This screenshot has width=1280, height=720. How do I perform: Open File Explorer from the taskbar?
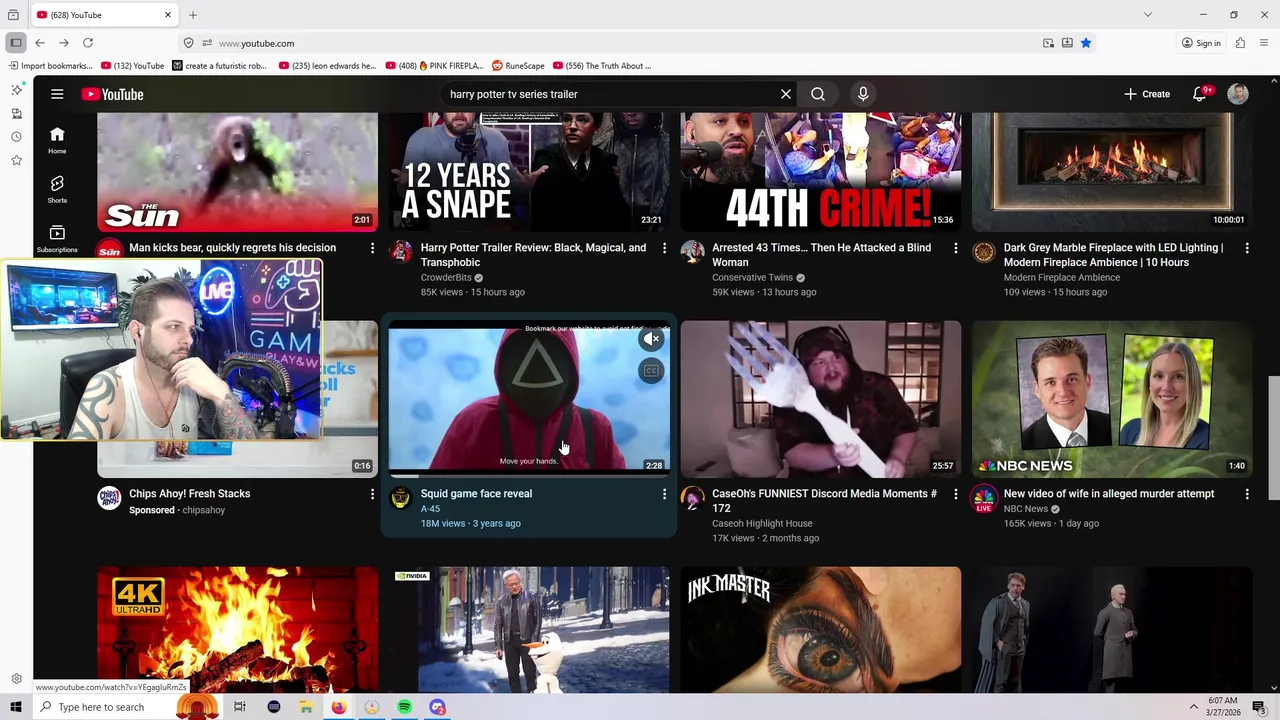tap(306, 707)
